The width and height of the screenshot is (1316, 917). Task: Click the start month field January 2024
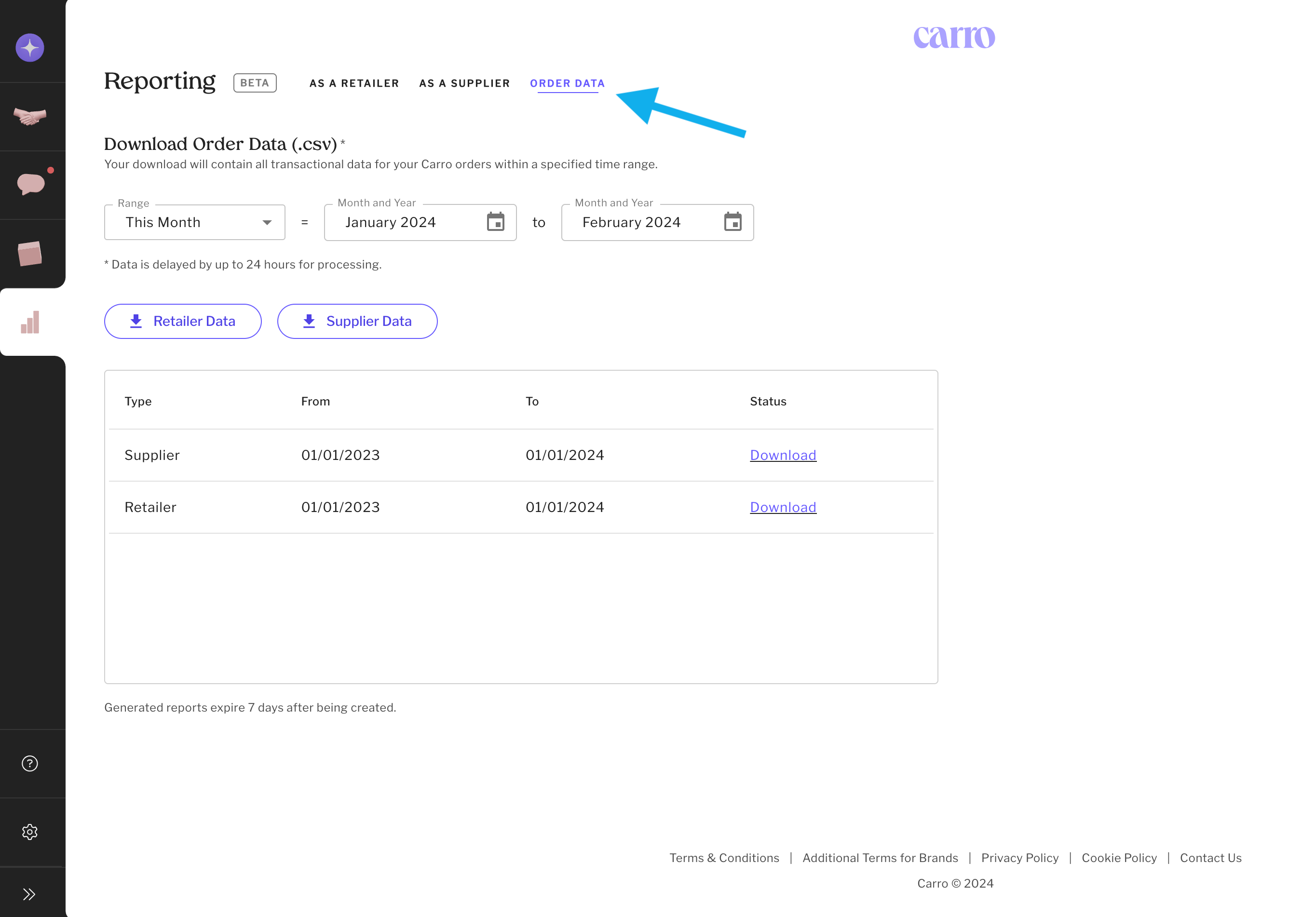pyautogui.click(x=401, y=222)
